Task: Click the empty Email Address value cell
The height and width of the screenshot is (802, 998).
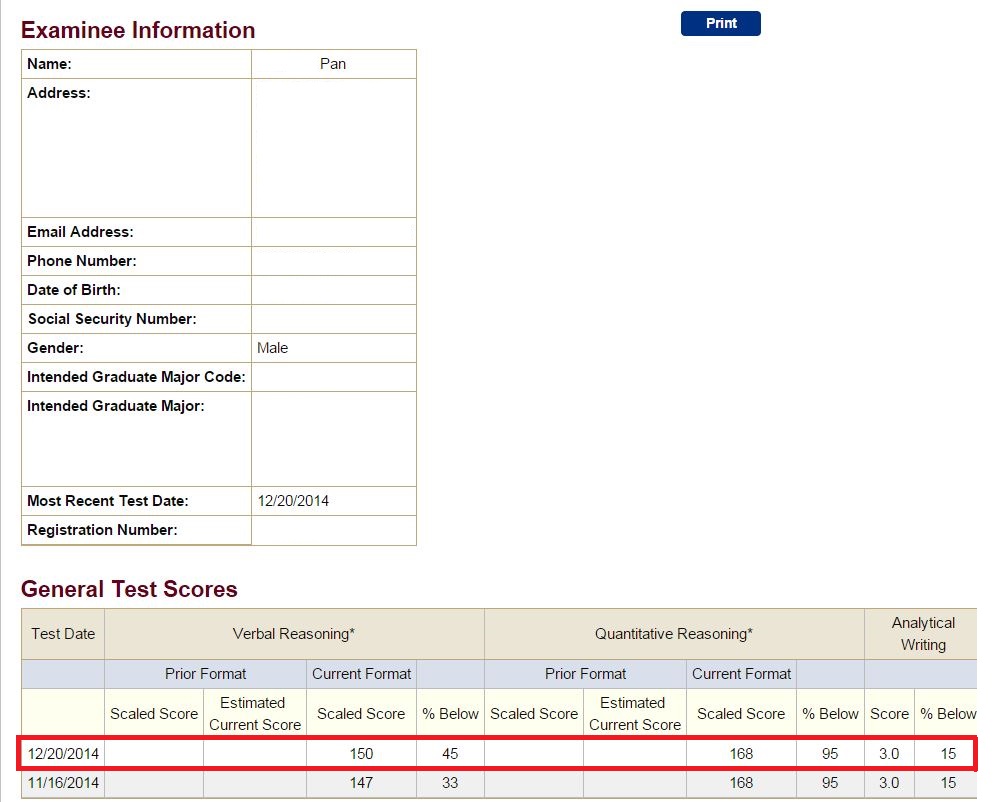Action: (334, 232)
